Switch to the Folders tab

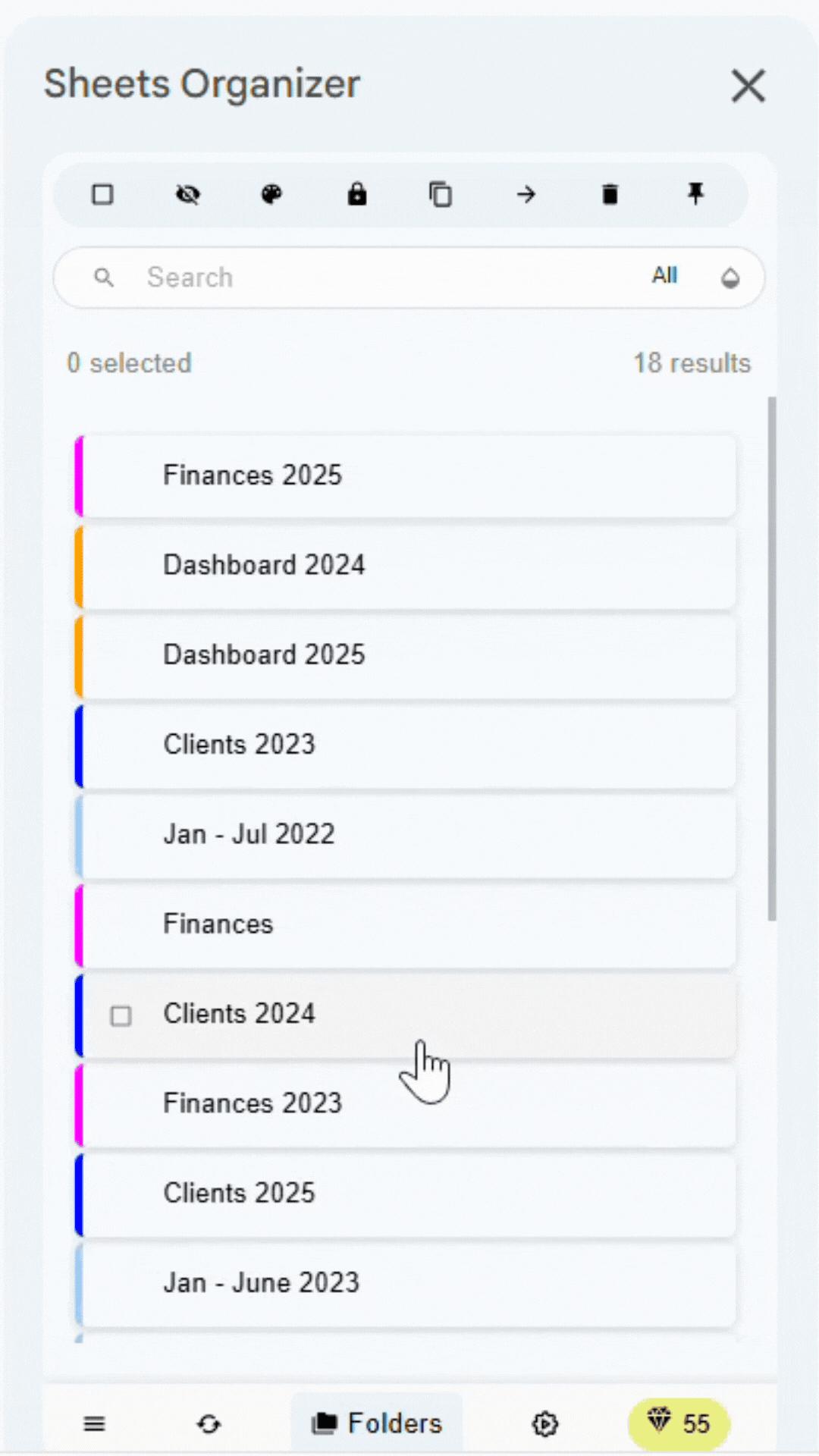[377, 1423]
